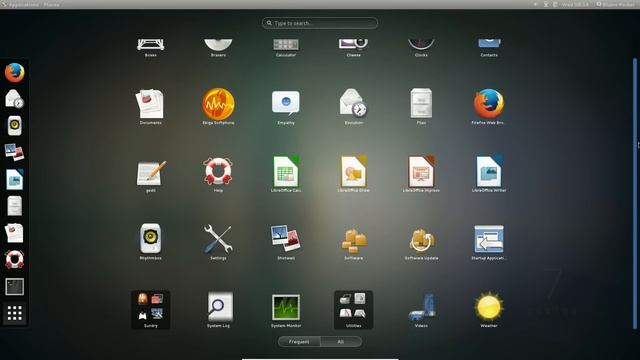
Task: Open Documents from the dock
Action: pyautogui.click(x=15, y=233)
